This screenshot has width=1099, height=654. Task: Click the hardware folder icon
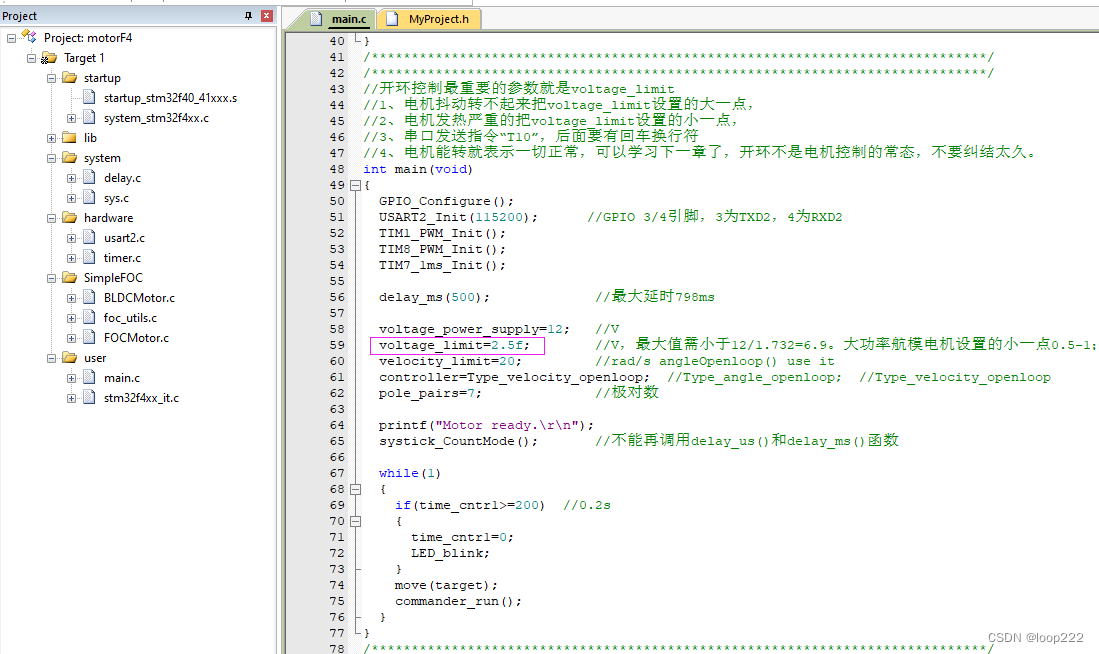coord(69,217)
